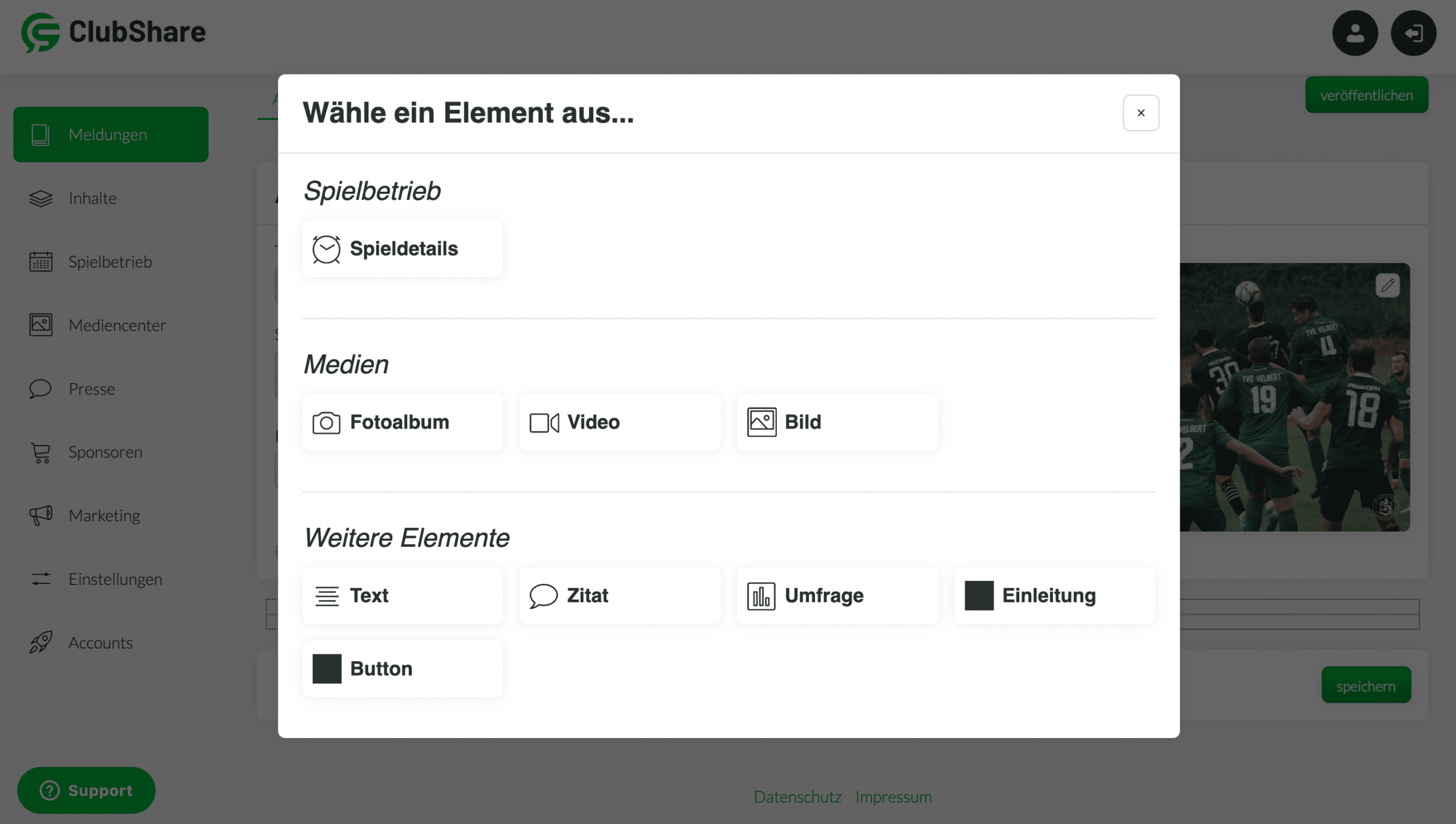Open Mediencenter in the sidebar
The height and width of the screenshot is (824, 1456).
pos(111,325)
